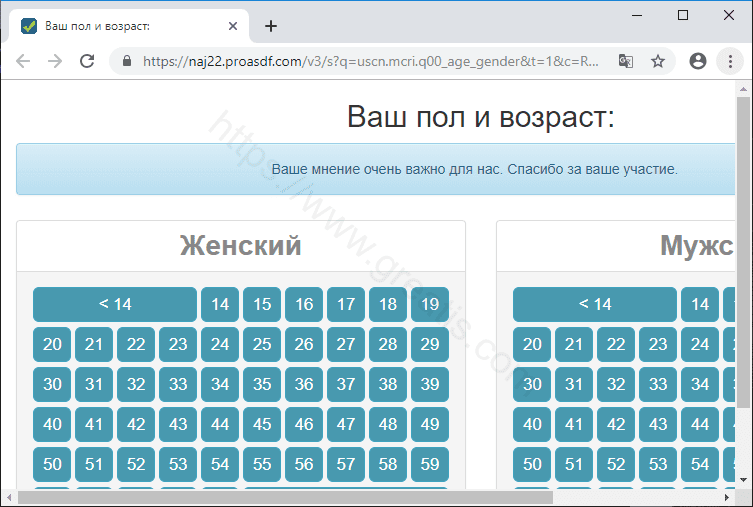Choose female age 14
This screenshot has width=753, height=507.
220,304
